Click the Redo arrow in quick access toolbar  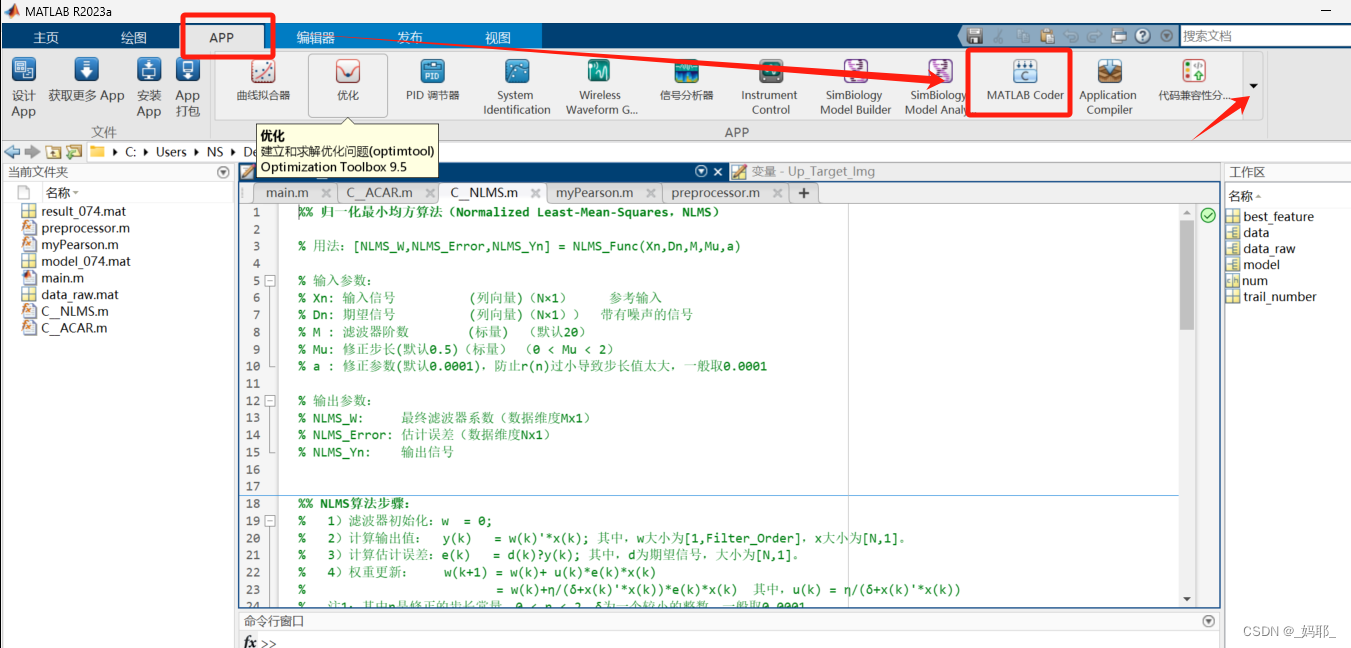[1095, 36]
